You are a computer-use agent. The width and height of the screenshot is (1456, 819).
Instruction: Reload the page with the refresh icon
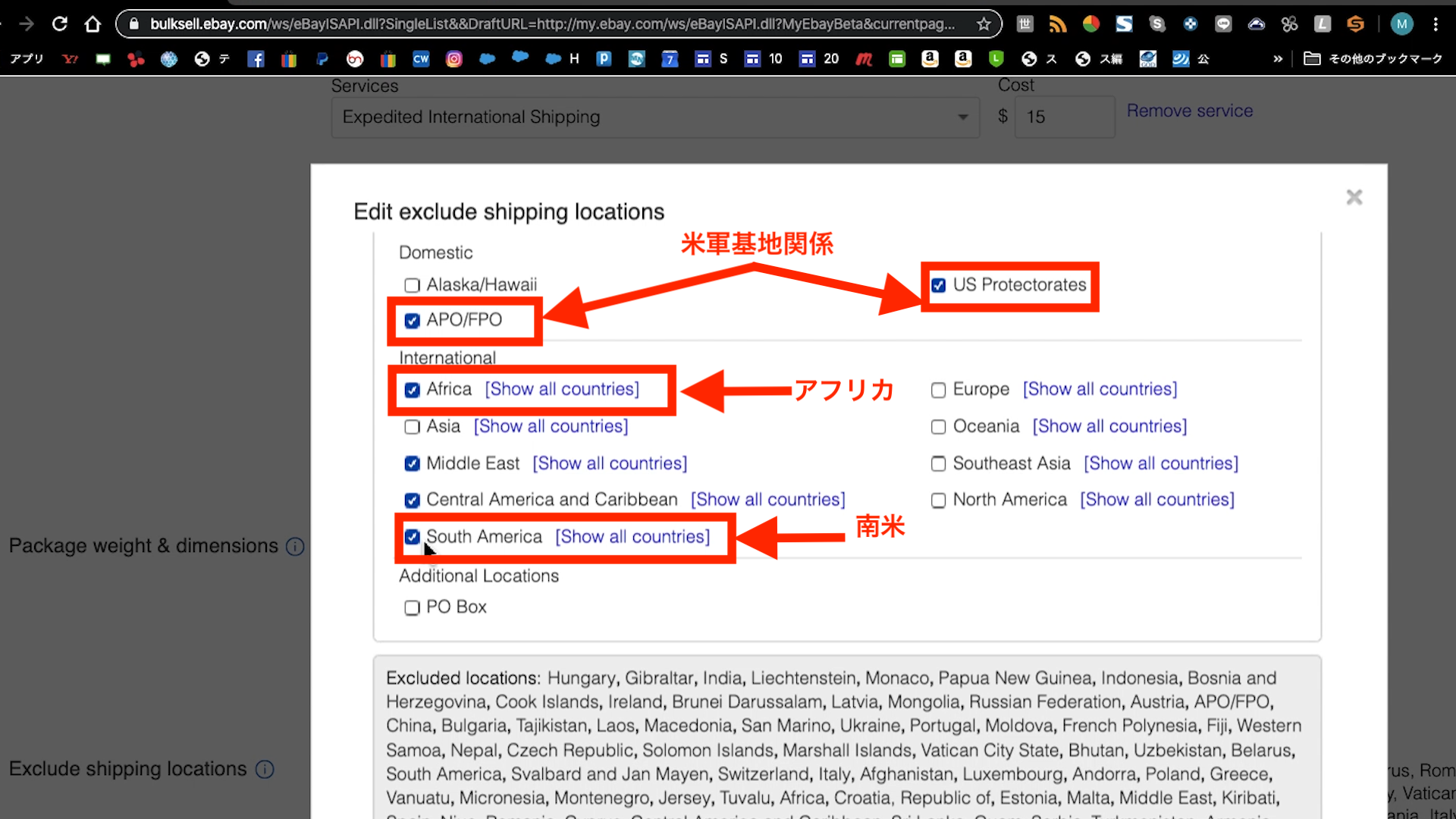coord(59,24)
